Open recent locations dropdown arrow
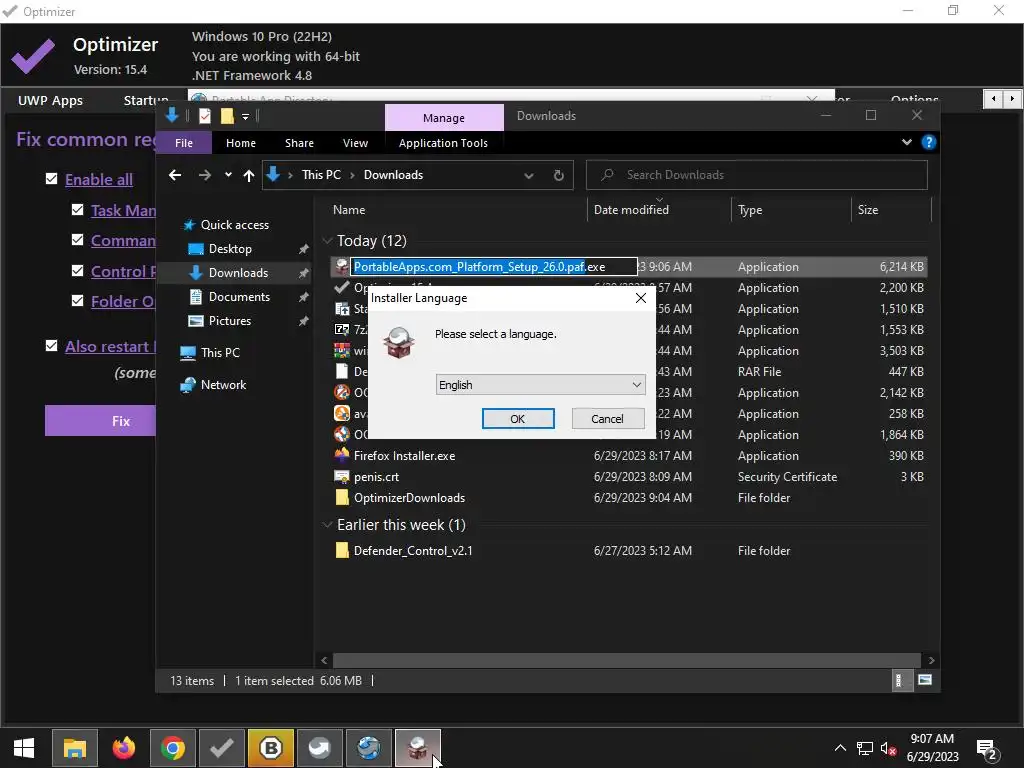1024x768 pixels. pos(228,175)
